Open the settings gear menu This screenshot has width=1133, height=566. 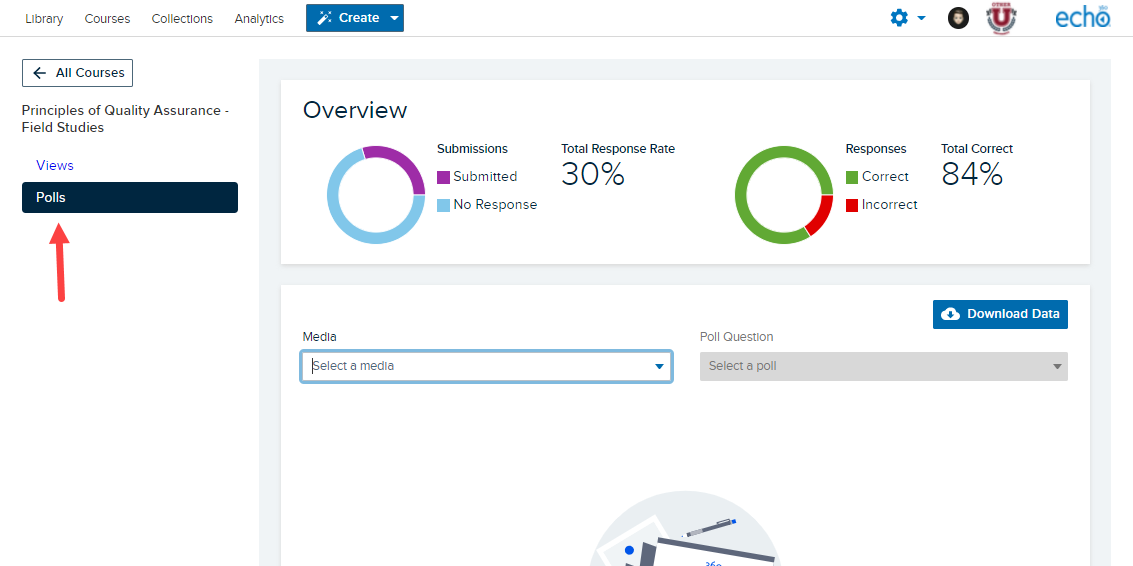899,18
